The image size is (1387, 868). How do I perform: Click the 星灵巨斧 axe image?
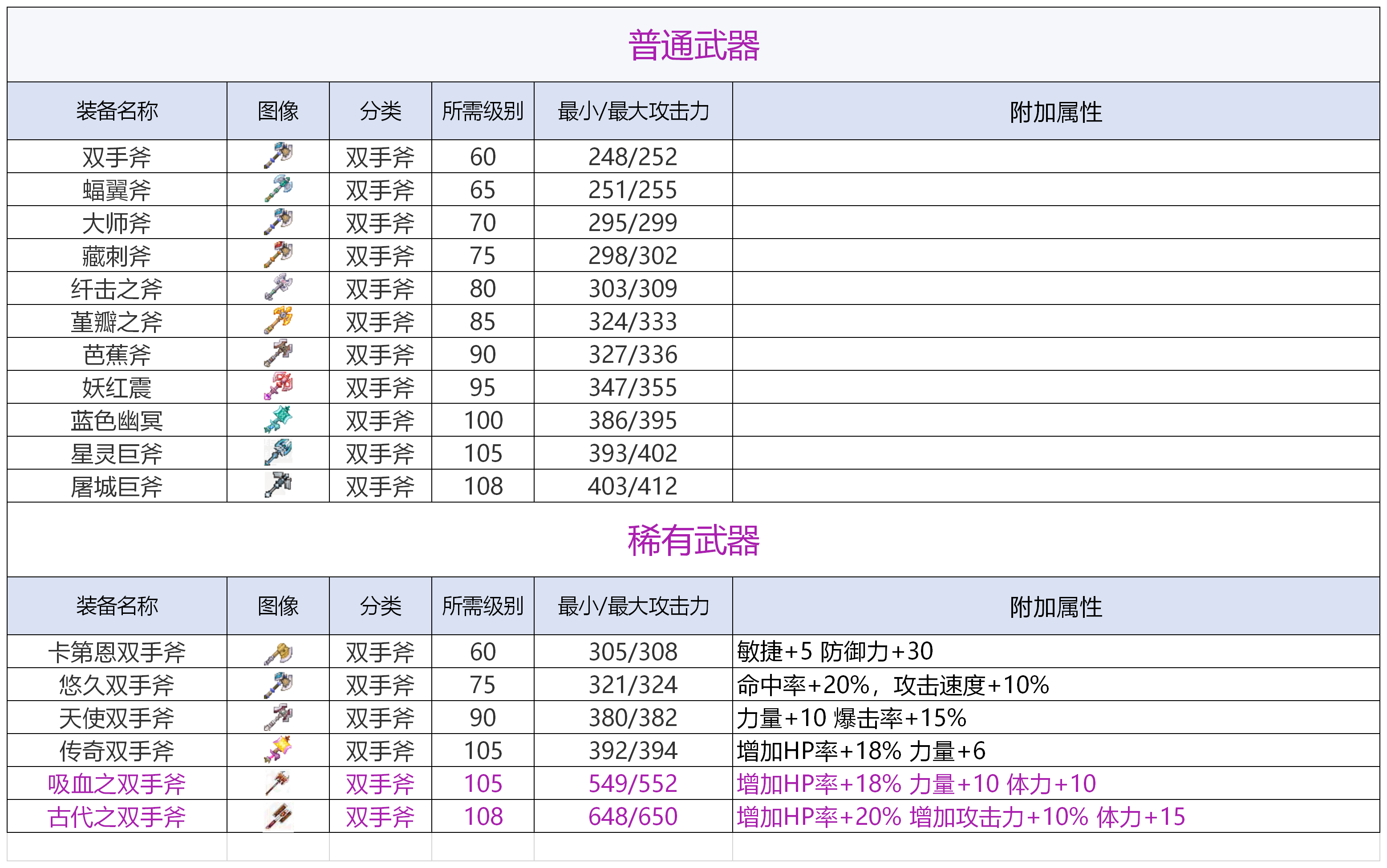click(278, 453)
